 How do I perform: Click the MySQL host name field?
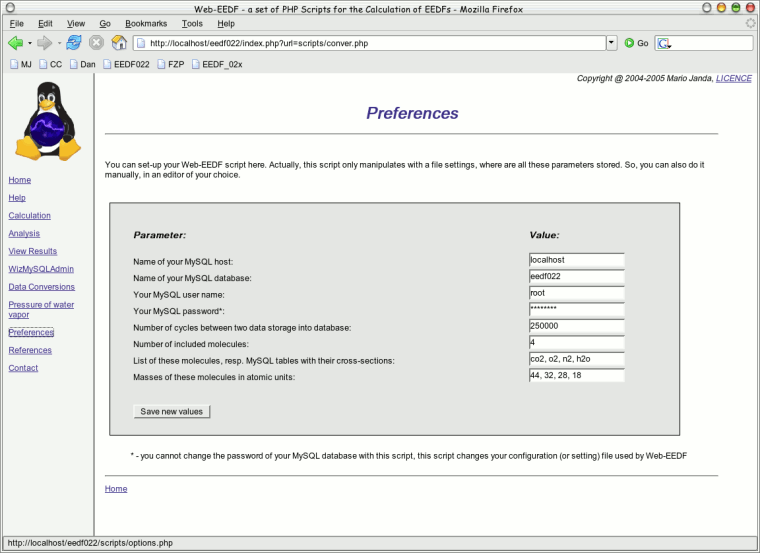576,260
